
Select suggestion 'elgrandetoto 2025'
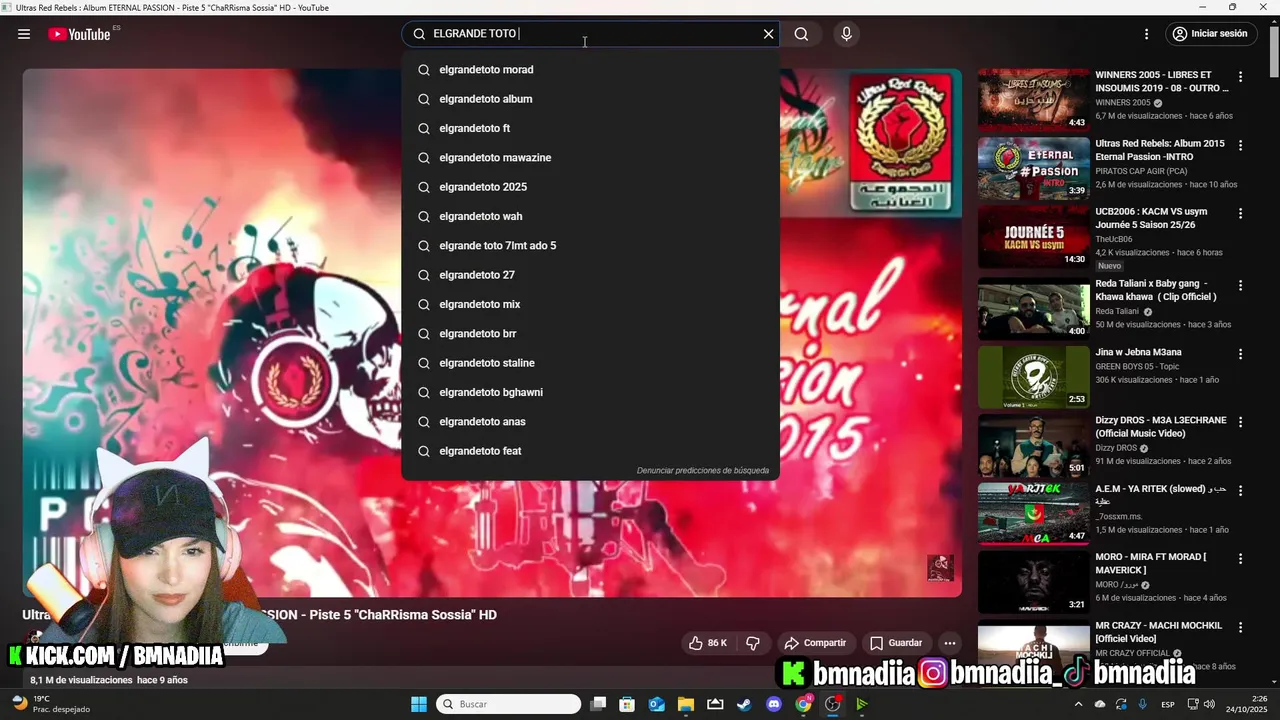[x=590, y=187]
